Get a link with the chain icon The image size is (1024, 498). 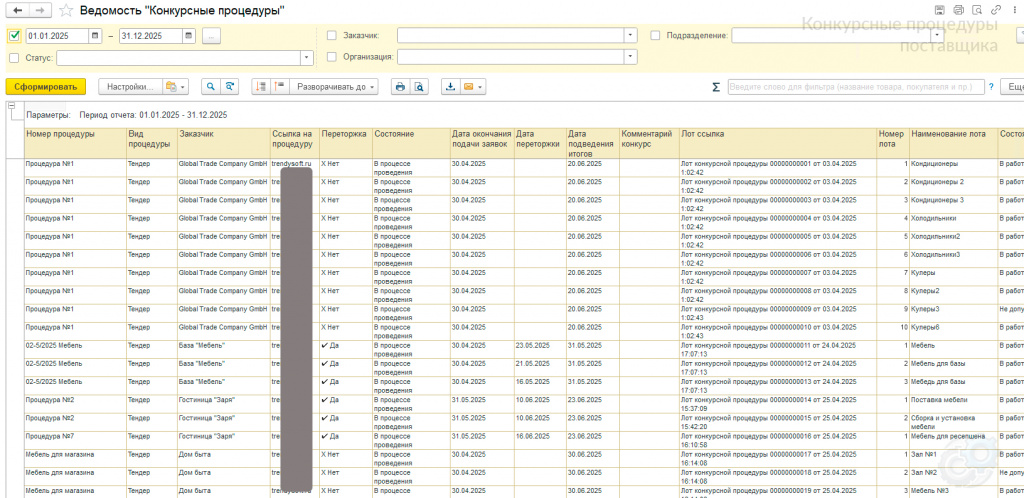pyautogui.click(x=997, y=10)
